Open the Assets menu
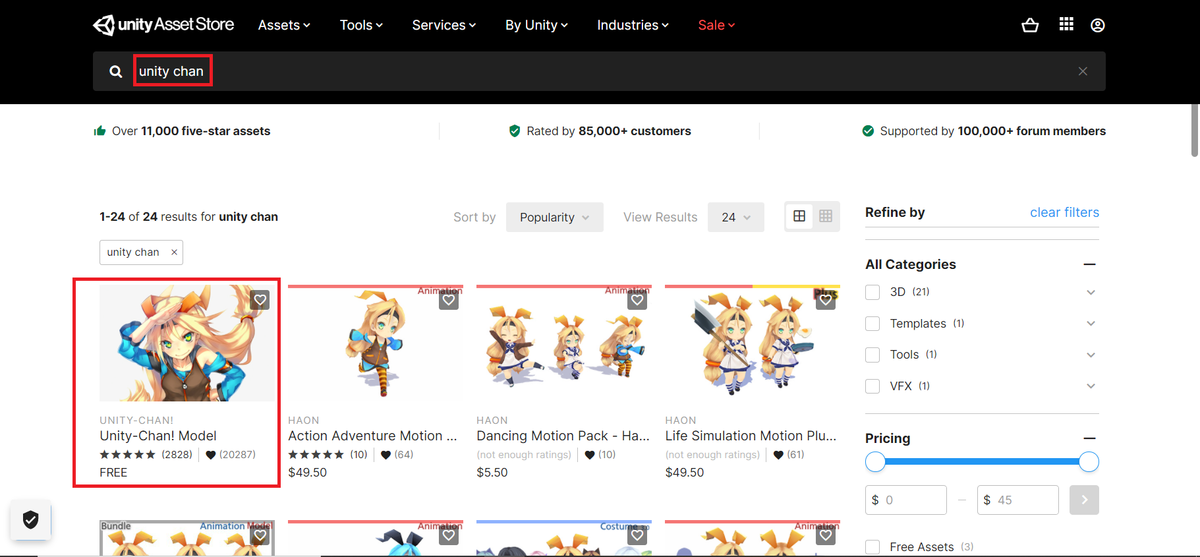The image size is (1200, 557). point(284,25)
